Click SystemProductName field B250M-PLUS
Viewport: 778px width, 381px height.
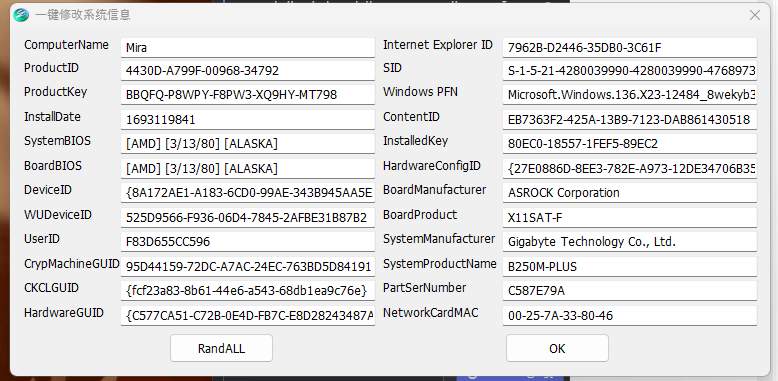coord(630,266)
